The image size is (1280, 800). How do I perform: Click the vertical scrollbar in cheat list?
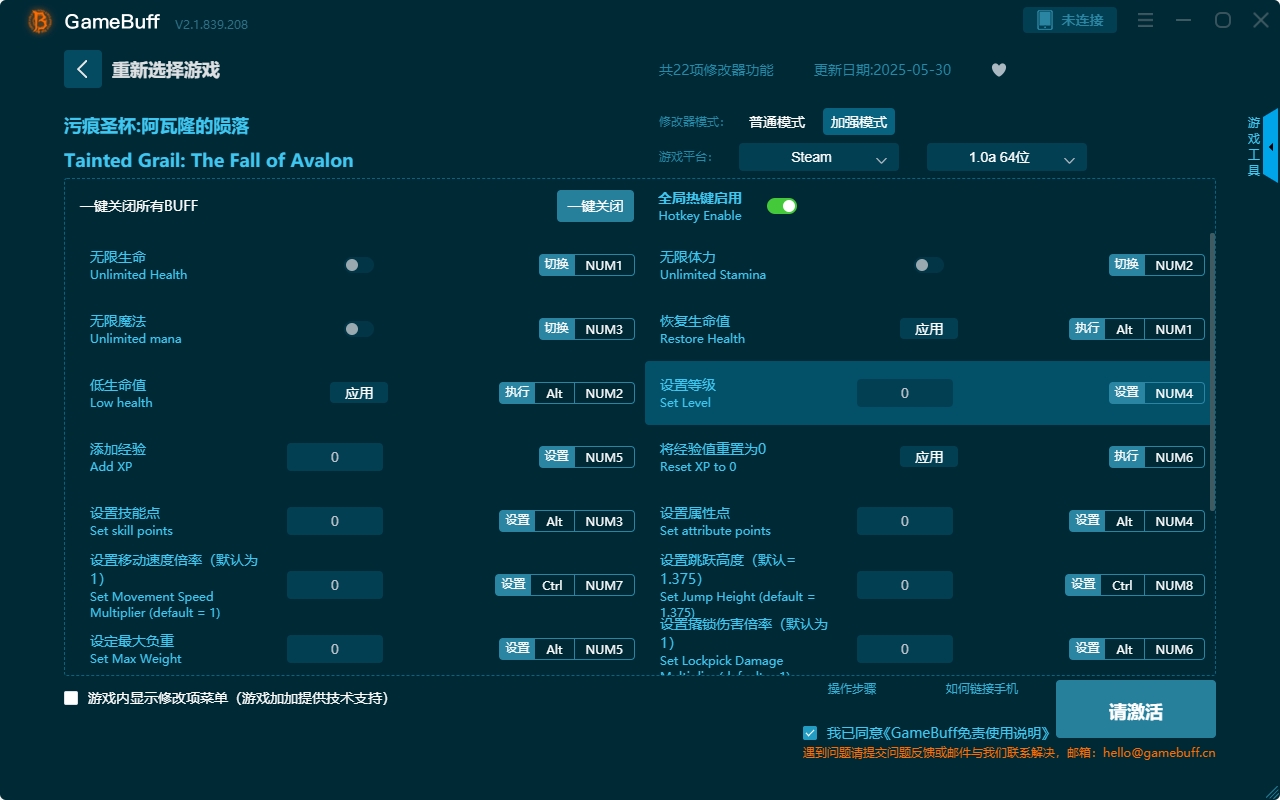coord(1212,370)
